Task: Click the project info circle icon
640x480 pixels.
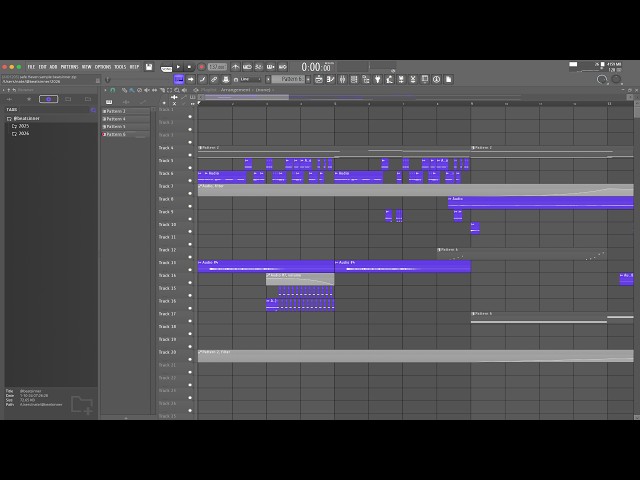Action: pyautogui.click(x=436, y=79)
